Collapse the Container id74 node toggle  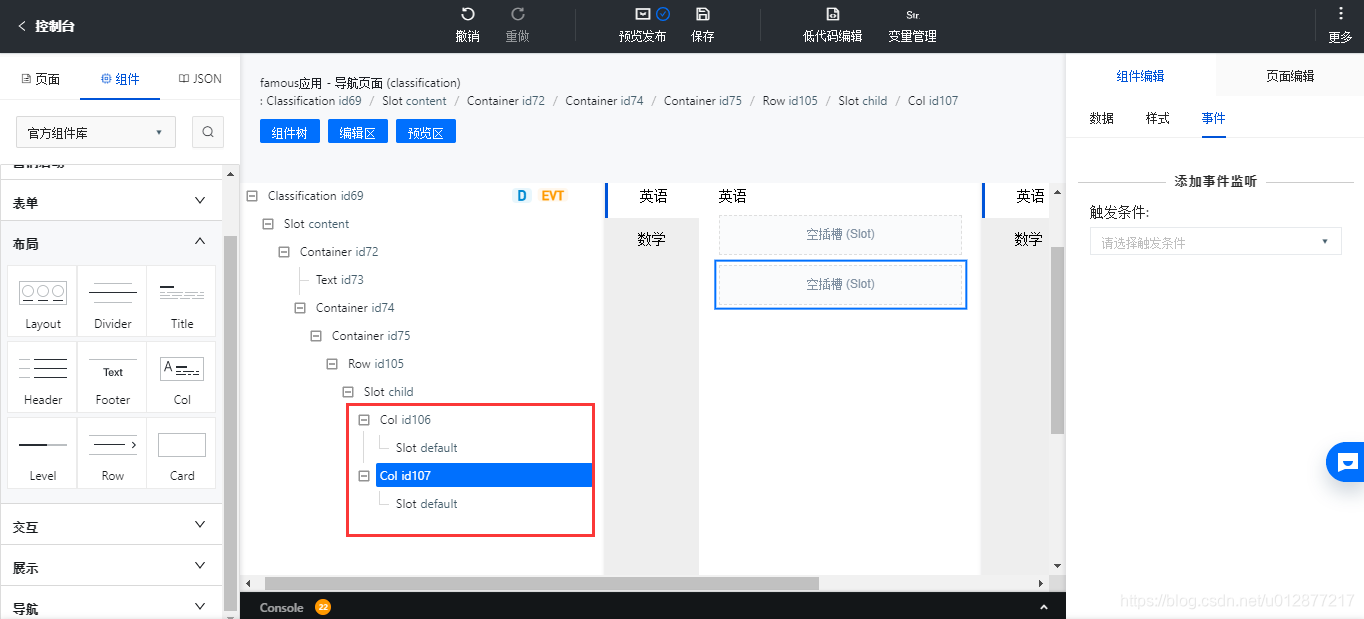click(300, 308)
